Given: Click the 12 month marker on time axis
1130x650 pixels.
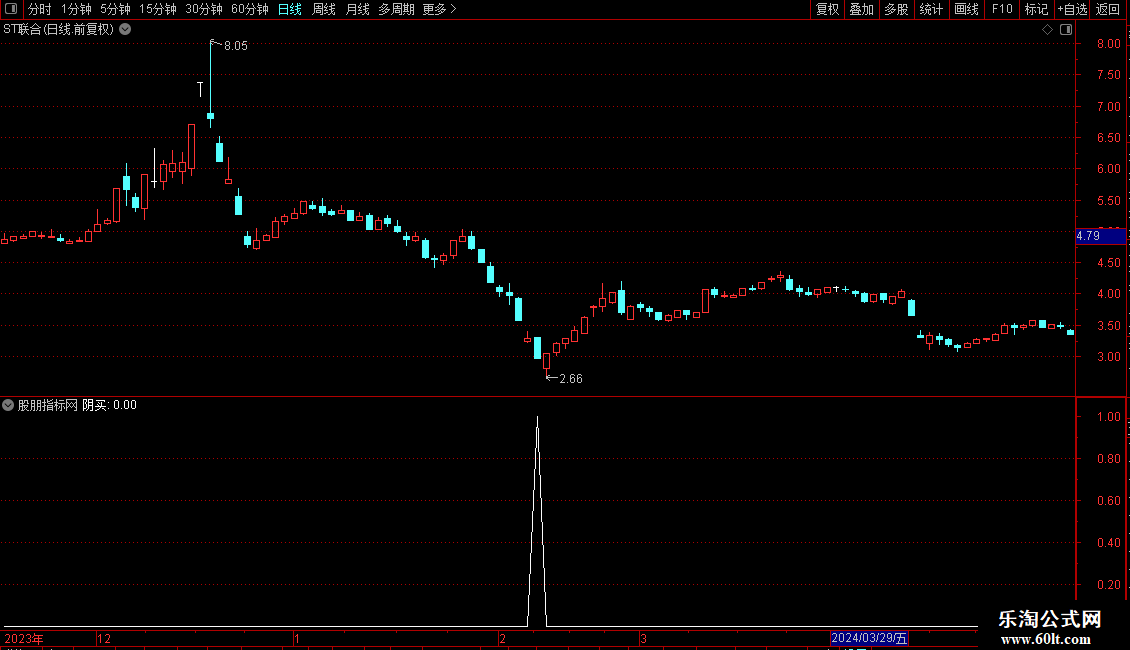Looking at the screenshot, I should click(x=104, y=639).
